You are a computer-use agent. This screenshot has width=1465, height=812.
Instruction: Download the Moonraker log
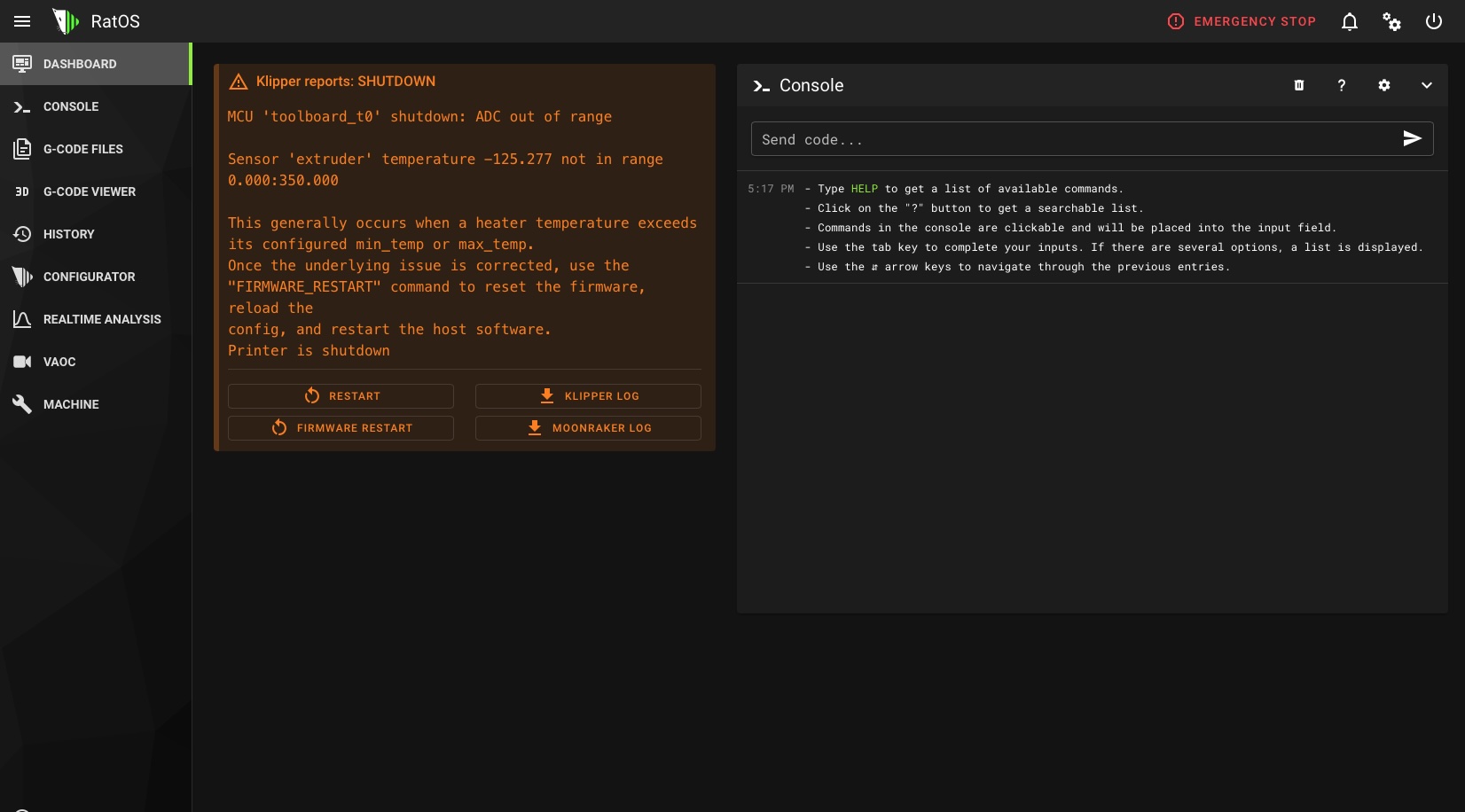588,428
